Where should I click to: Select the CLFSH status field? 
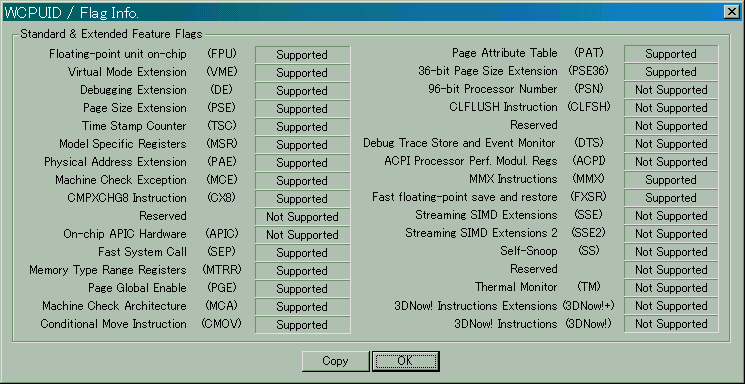point(671,108)
